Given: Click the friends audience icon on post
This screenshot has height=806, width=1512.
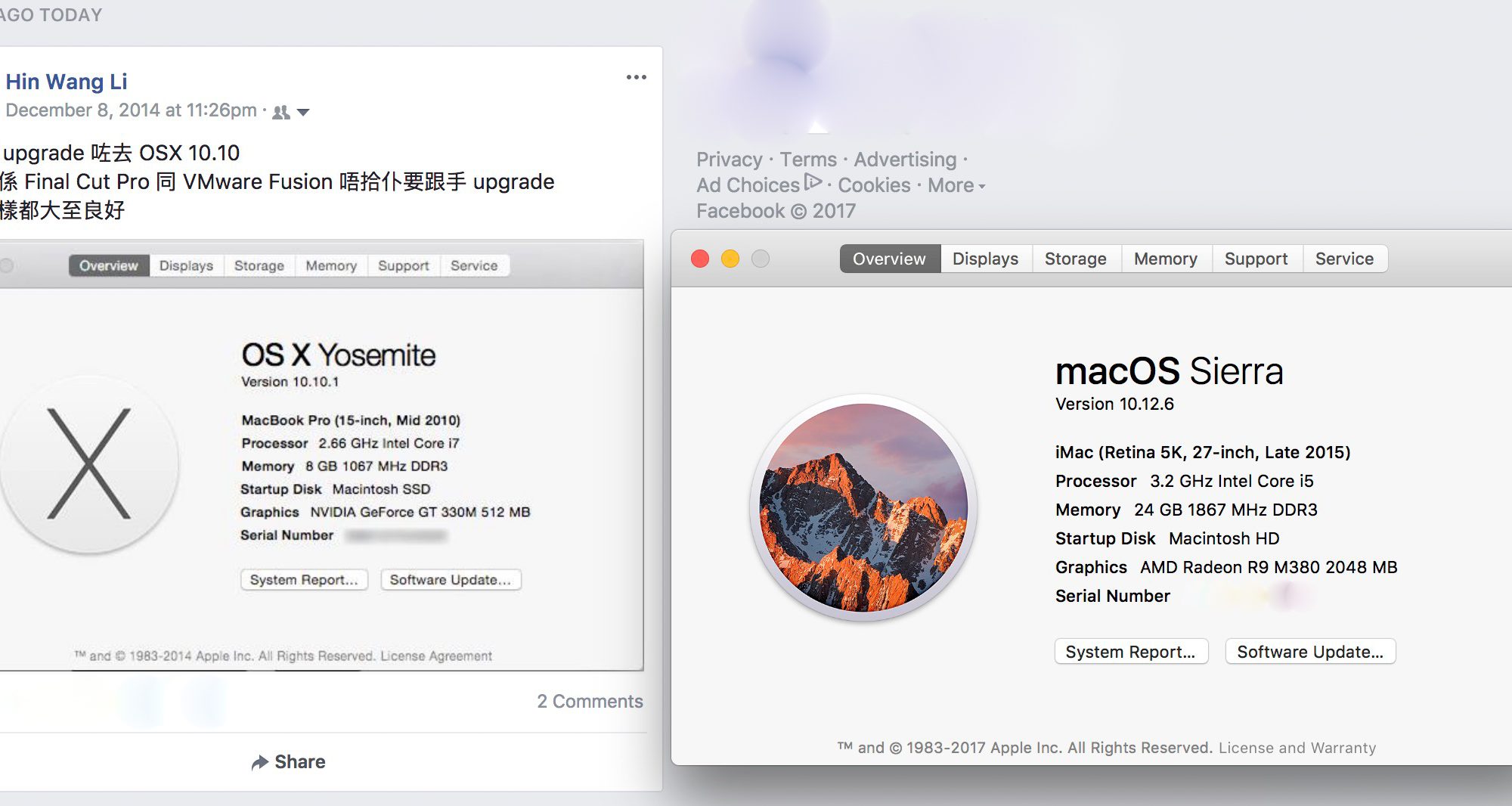Looking at the screenshot, I should (x=280, y=112).
